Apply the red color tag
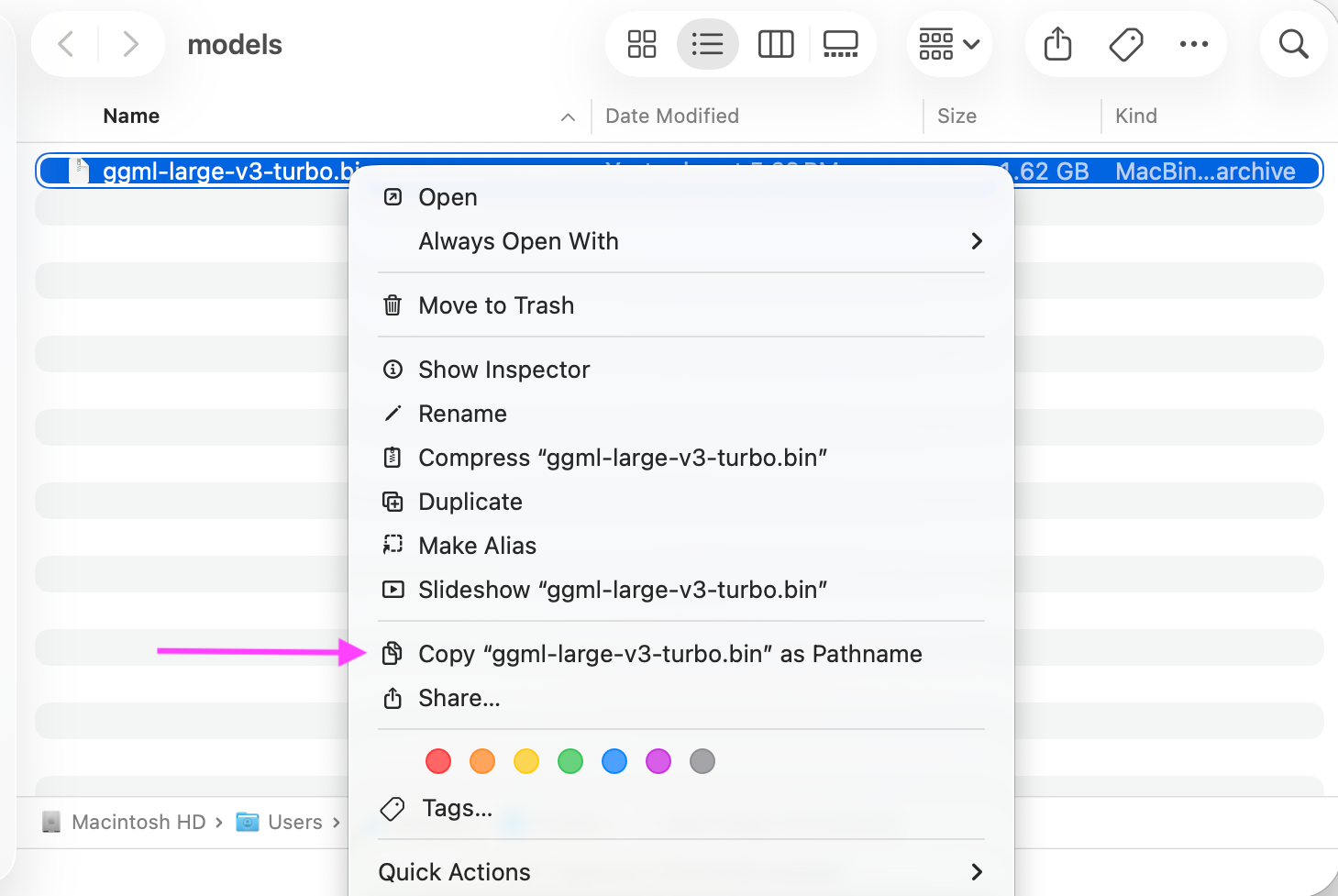 point(438,761)
